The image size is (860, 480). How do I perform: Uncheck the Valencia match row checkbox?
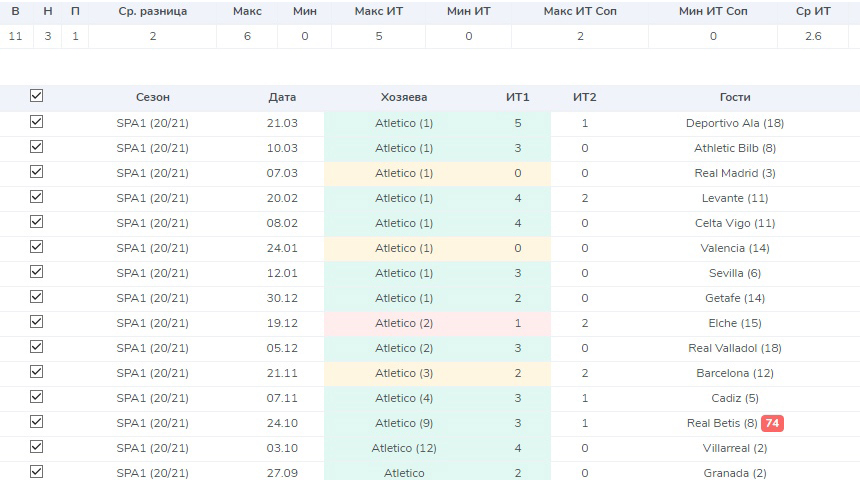pyautogui.click(x=36, y=246)
